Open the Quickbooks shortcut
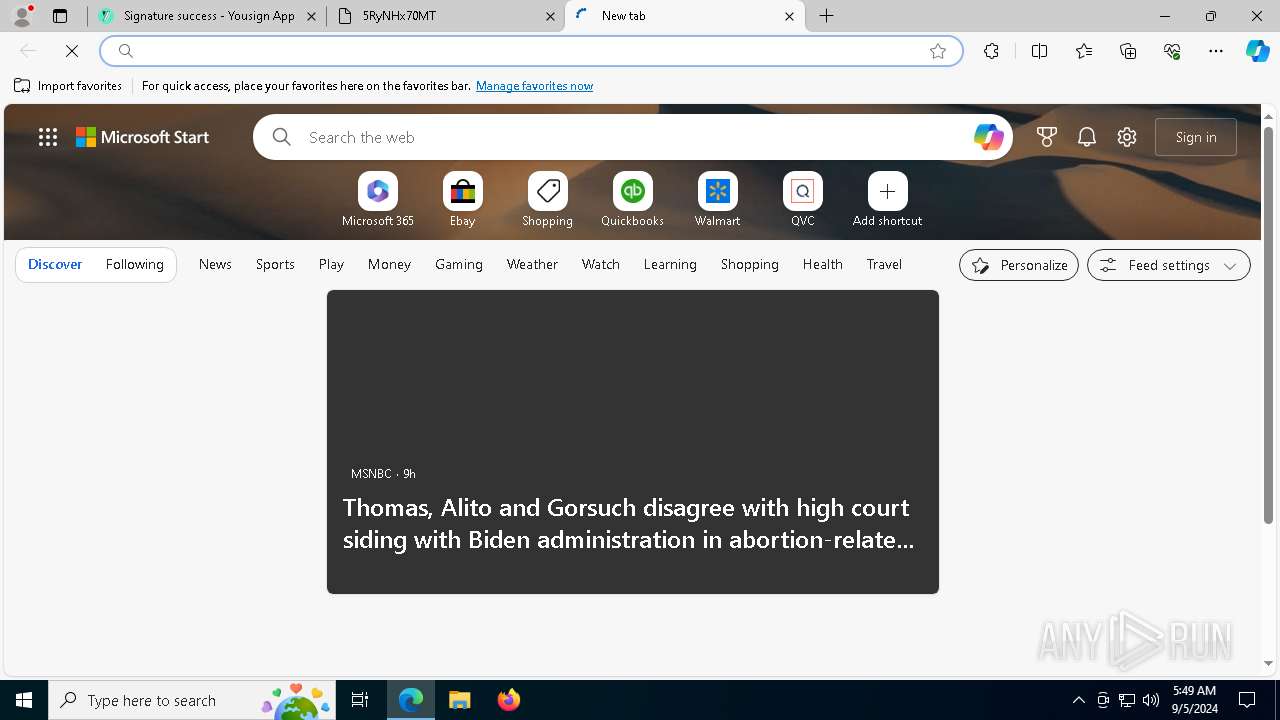This screenshot has height=720, width=1280. 633,200
